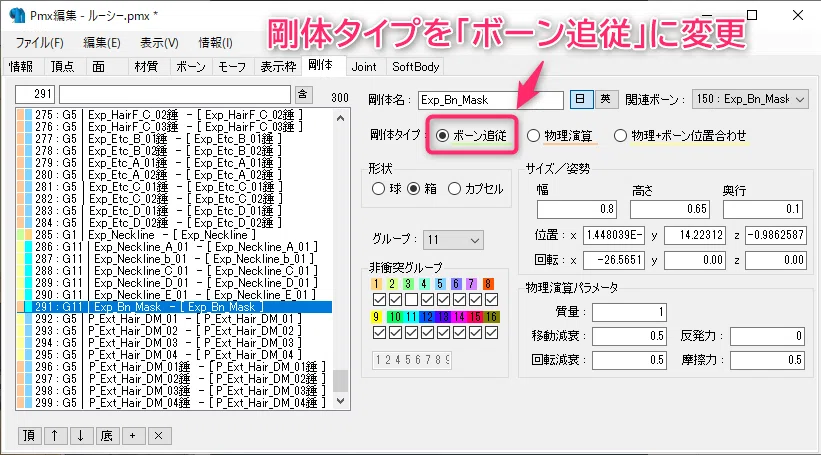
Task: Click the 幅 field showing 0.8
Action: point(576,209)
